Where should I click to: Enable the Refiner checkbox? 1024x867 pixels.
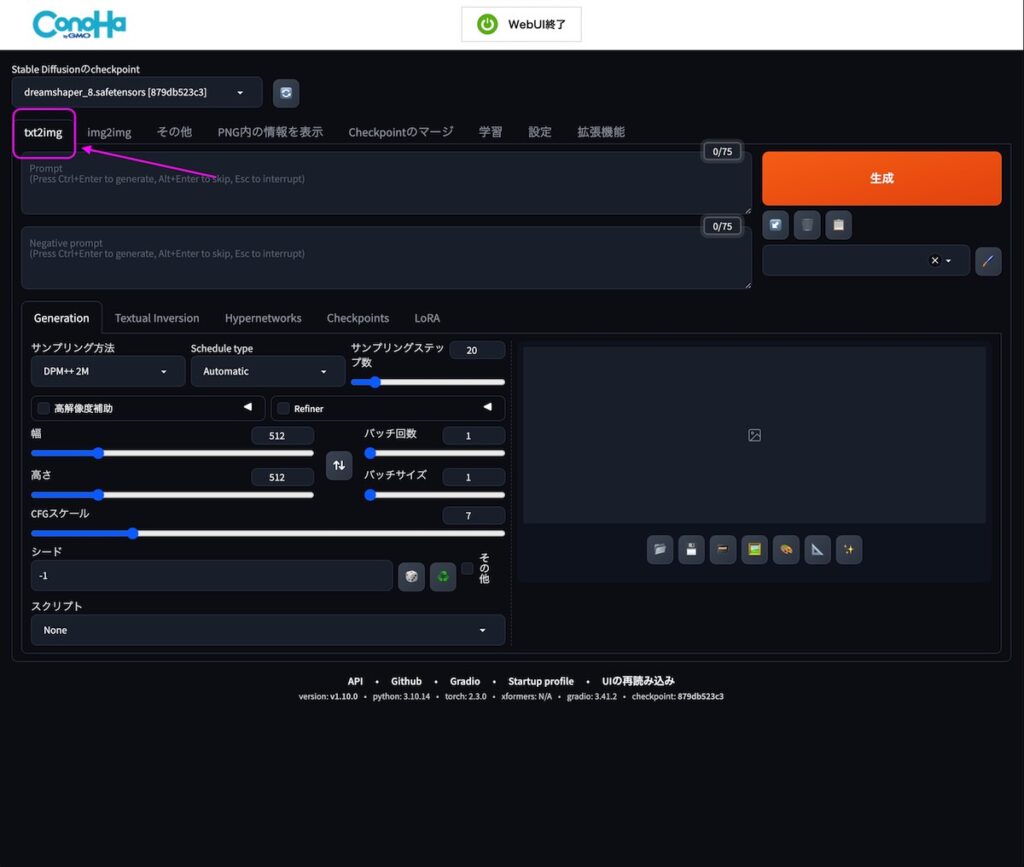284,408
